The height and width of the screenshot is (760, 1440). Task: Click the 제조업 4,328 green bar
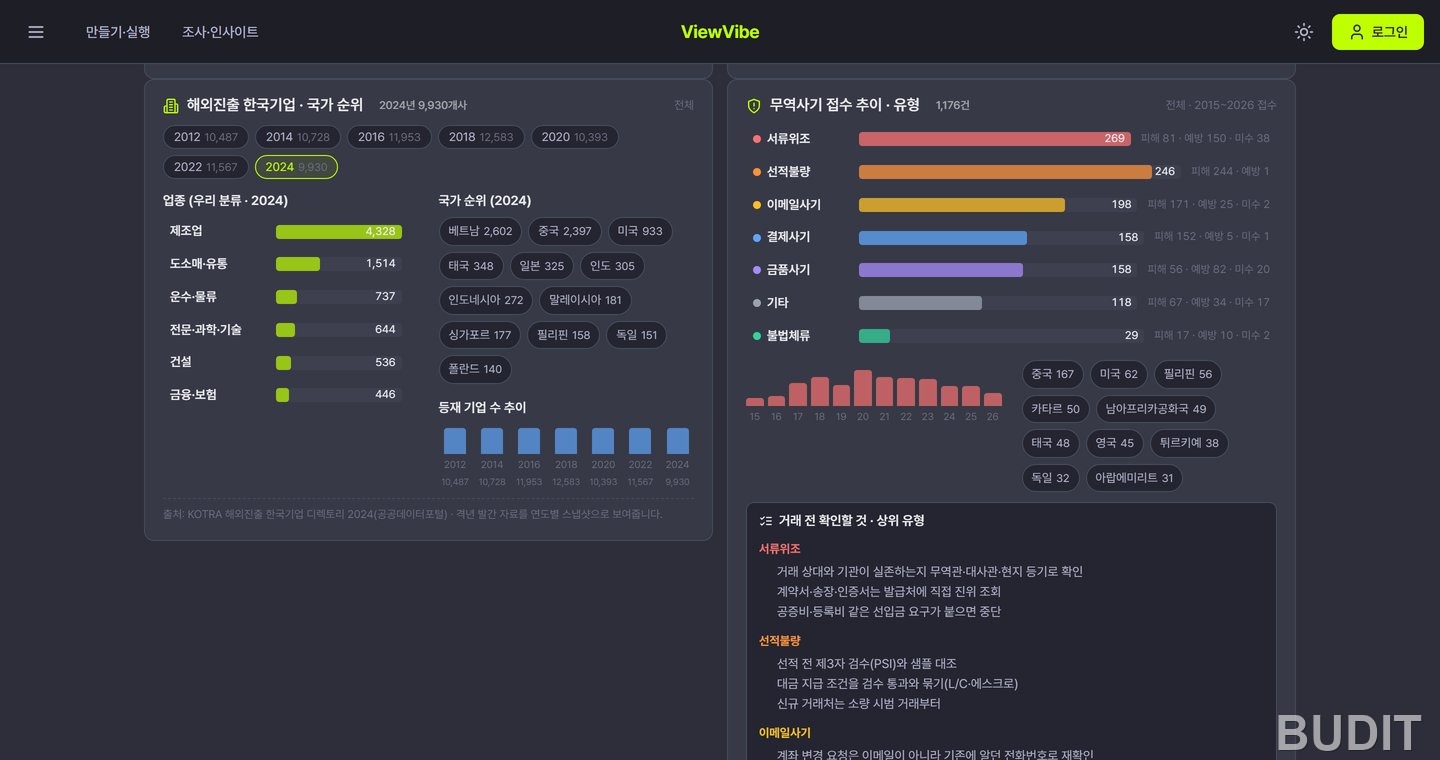(339, 231)
